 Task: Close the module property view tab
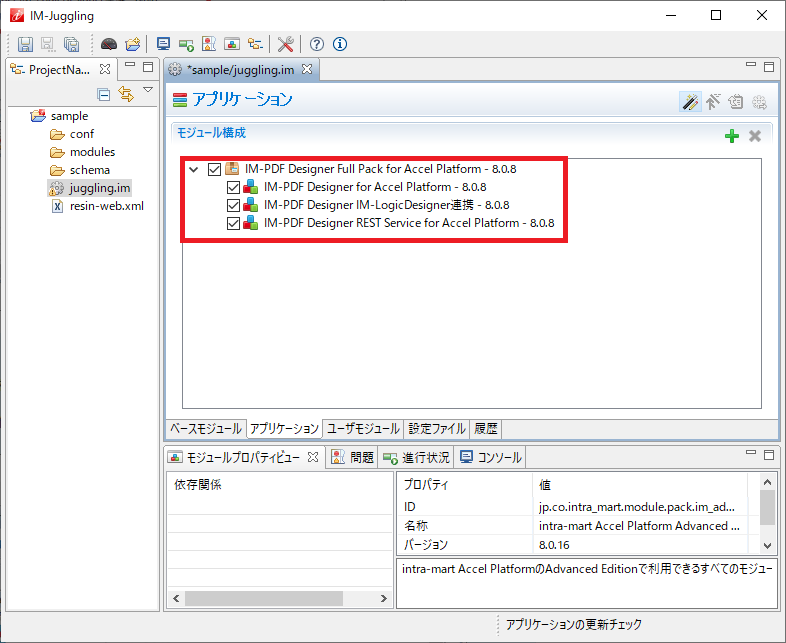click(x=313, y=457)
